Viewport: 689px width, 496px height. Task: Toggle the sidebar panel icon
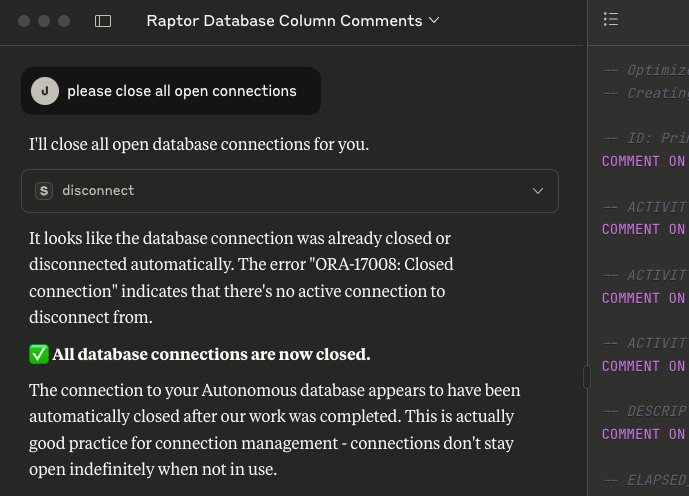(x=103, y=21)
